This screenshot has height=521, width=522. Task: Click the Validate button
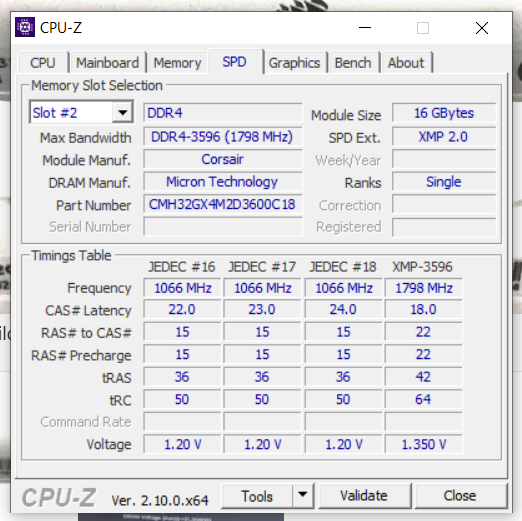tap(364, 496)
